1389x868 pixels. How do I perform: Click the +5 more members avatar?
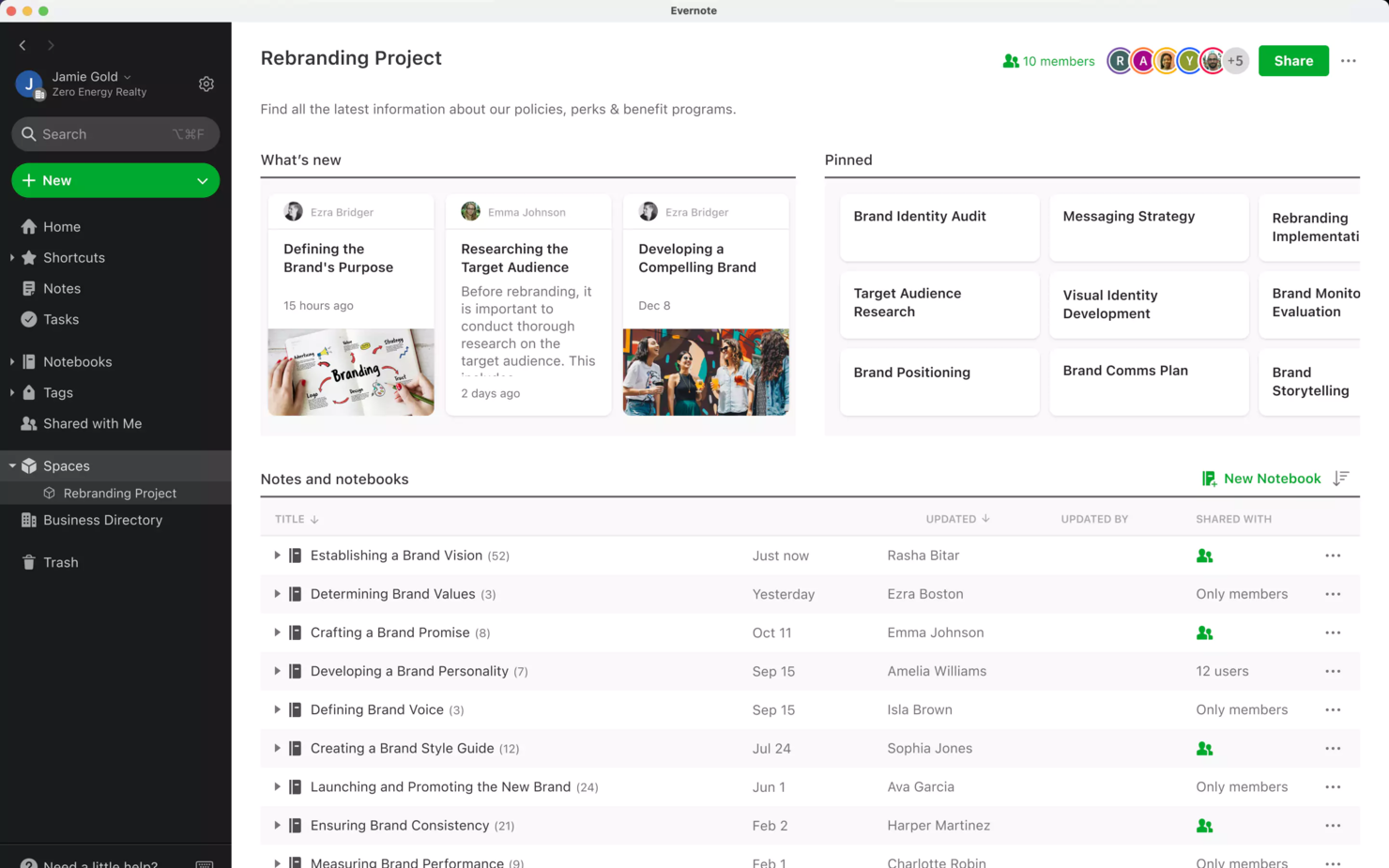click(1236, 61)
